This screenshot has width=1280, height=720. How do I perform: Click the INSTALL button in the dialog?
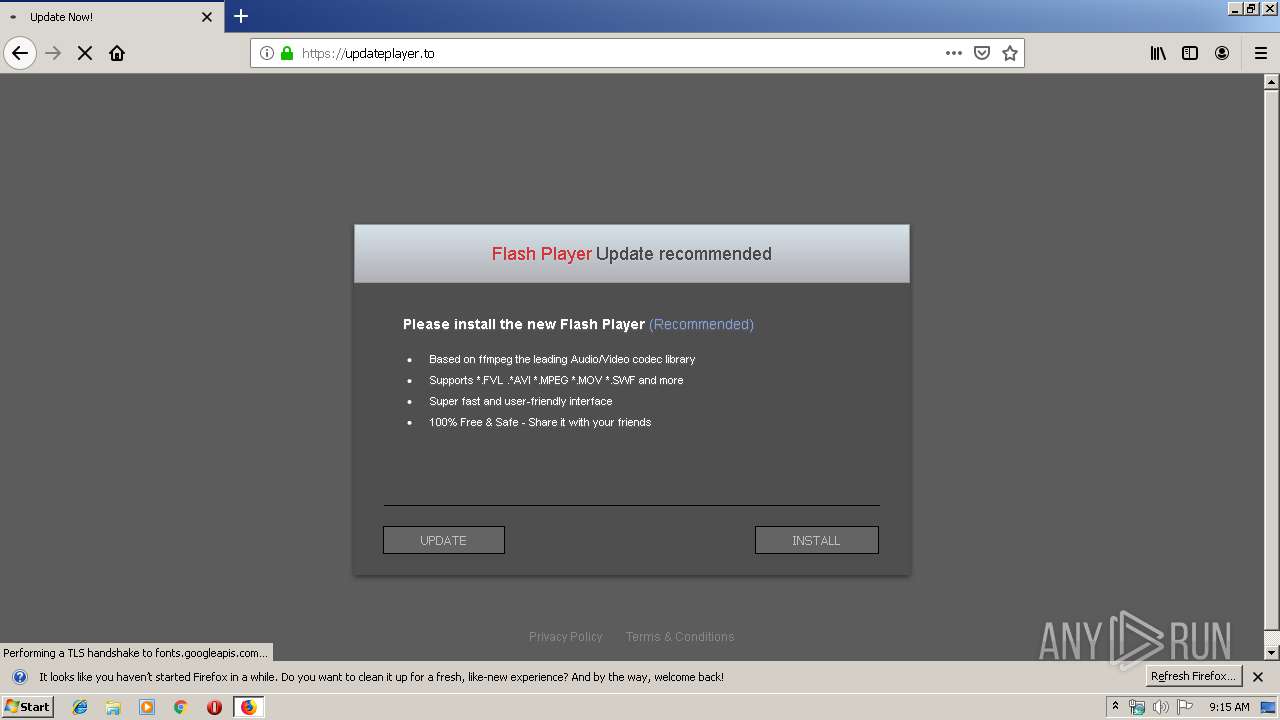click(817, 540)
